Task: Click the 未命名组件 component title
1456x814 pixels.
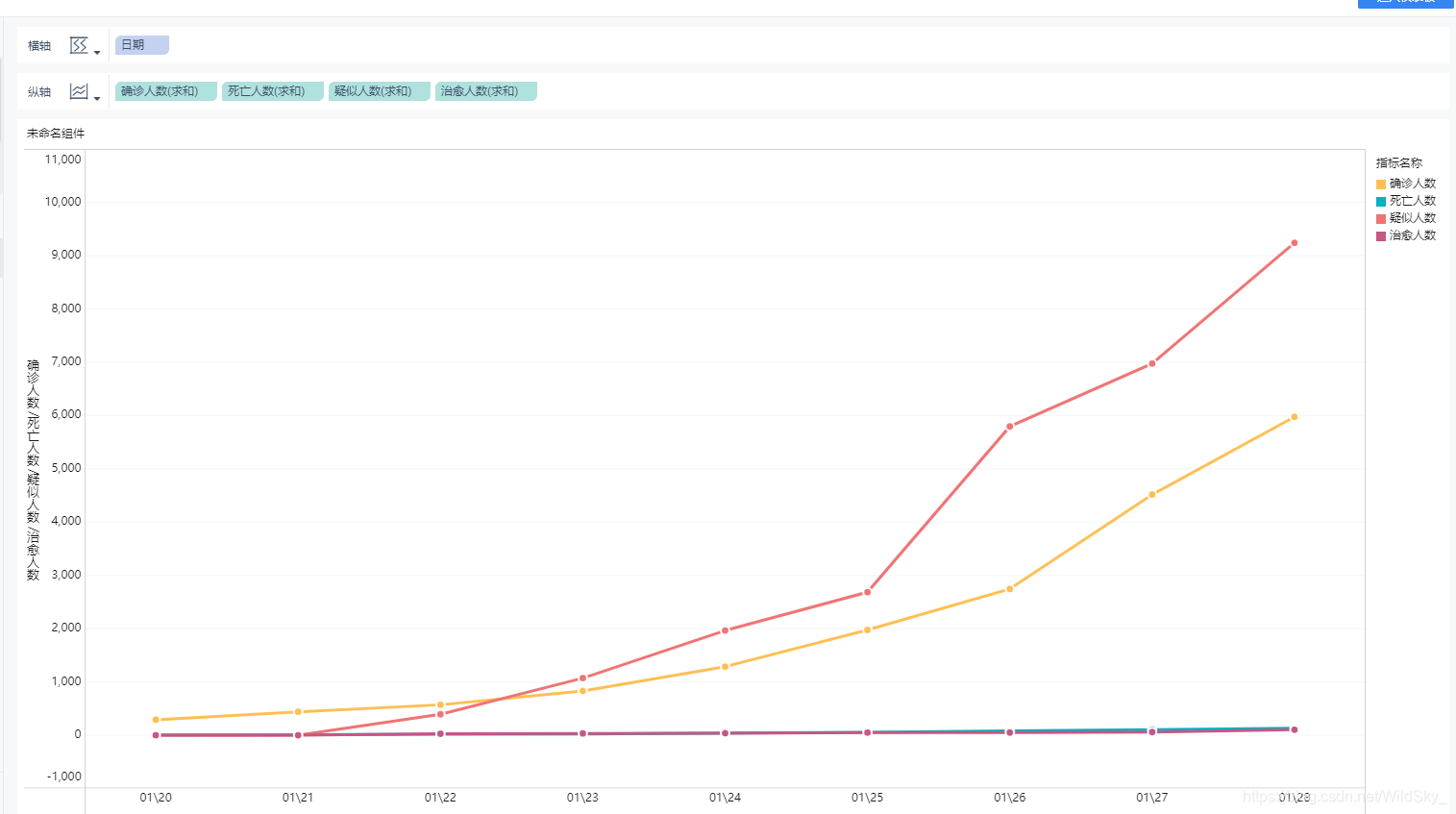Action: 56,134
